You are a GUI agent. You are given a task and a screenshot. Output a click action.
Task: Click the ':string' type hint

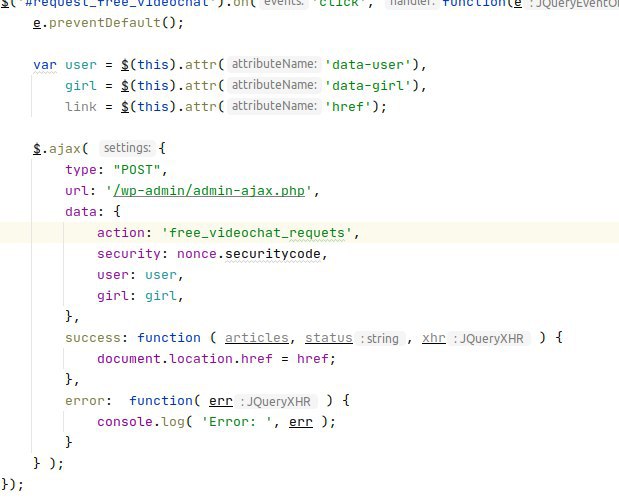click(x=379, y=338)
